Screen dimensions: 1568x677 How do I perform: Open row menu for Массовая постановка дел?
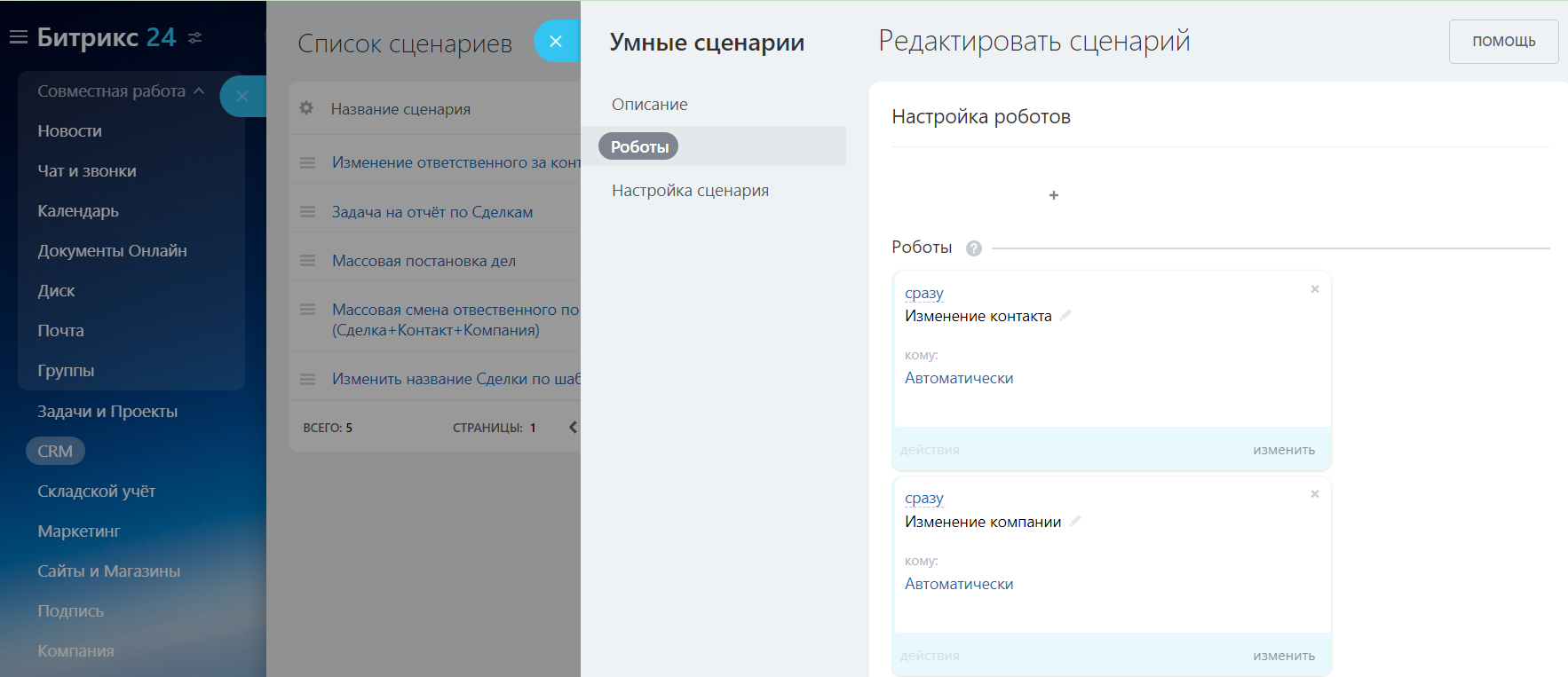[307, 261]
